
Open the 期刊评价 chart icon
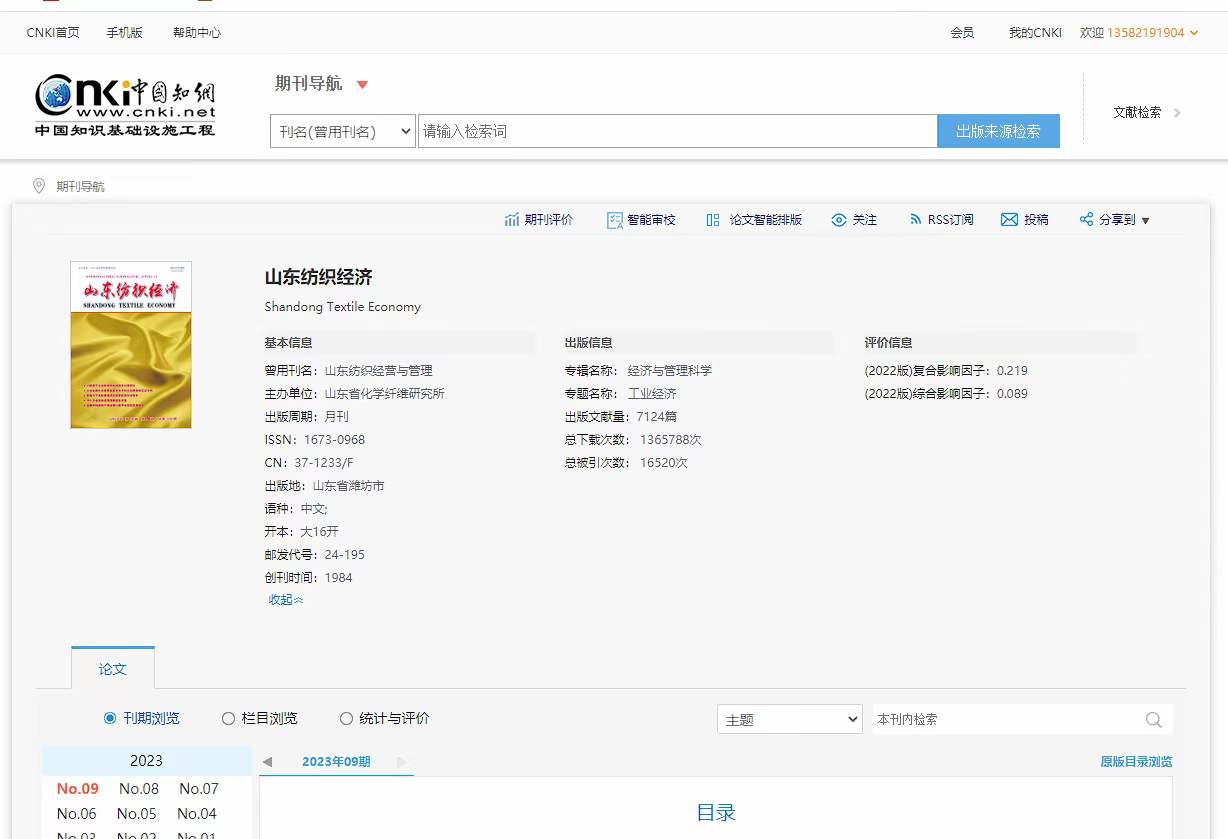[512, 220]
